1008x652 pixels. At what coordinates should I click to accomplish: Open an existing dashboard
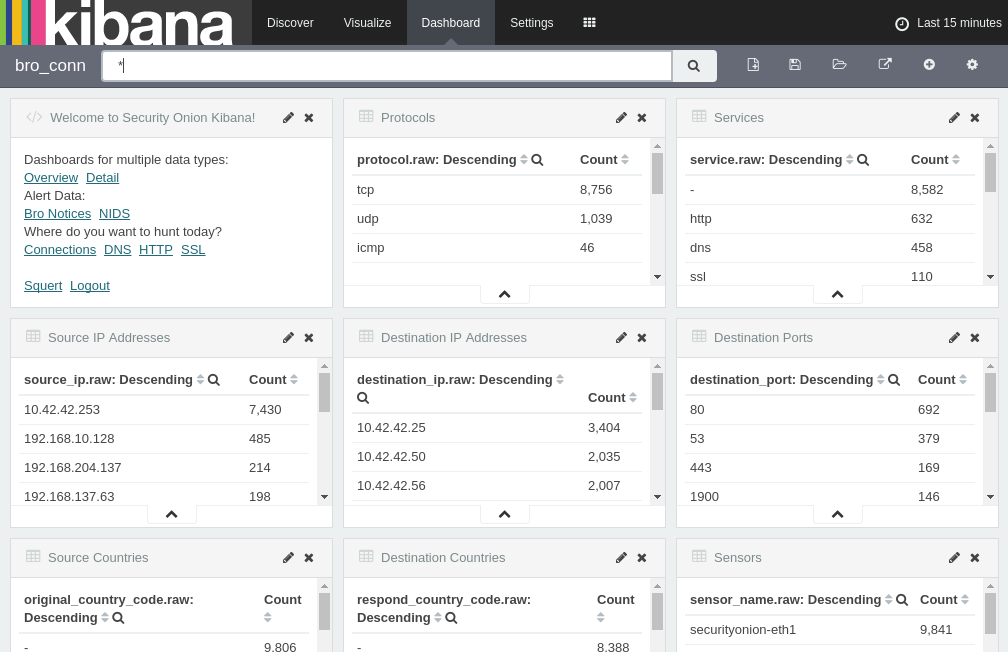tap(840, 64)
